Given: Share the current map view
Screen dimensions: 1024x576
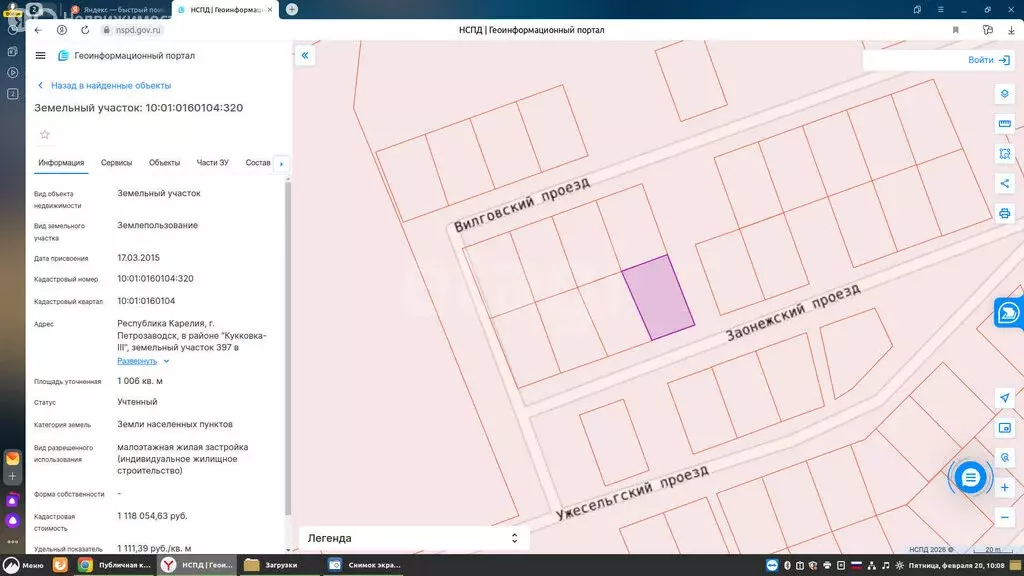Looking at the screenshot, I should click(1004, 183).
